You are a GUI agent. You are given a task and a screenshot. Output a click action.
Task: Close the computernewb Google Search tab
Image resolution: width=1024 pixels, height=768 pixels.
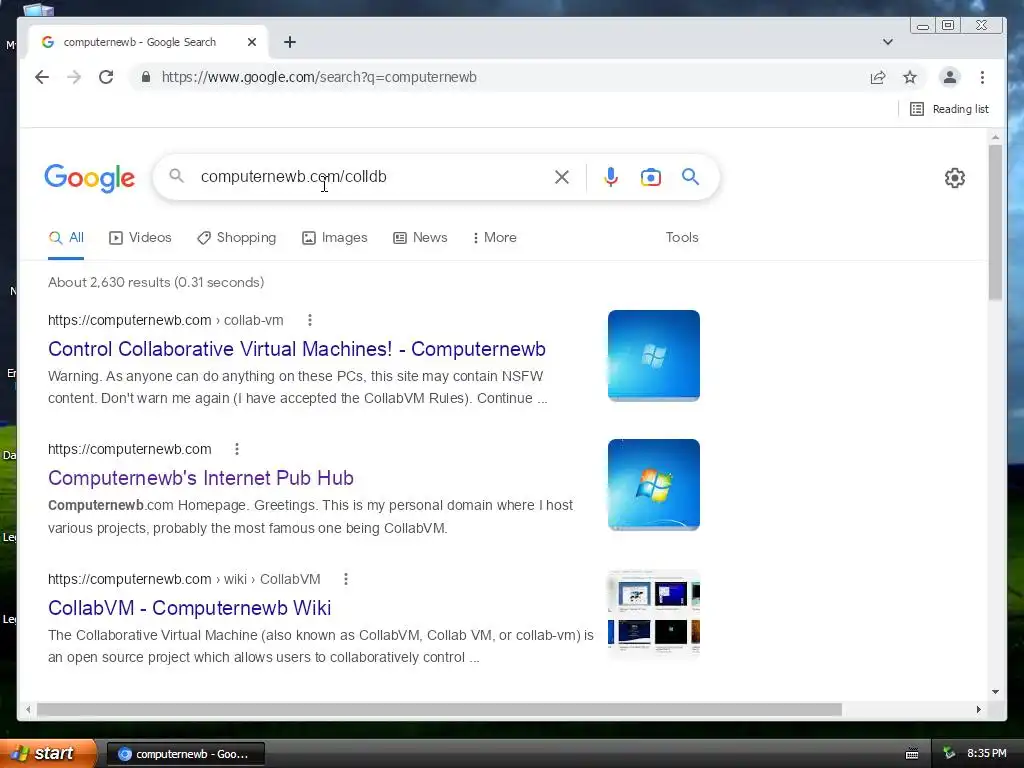(x=252, y=42)
